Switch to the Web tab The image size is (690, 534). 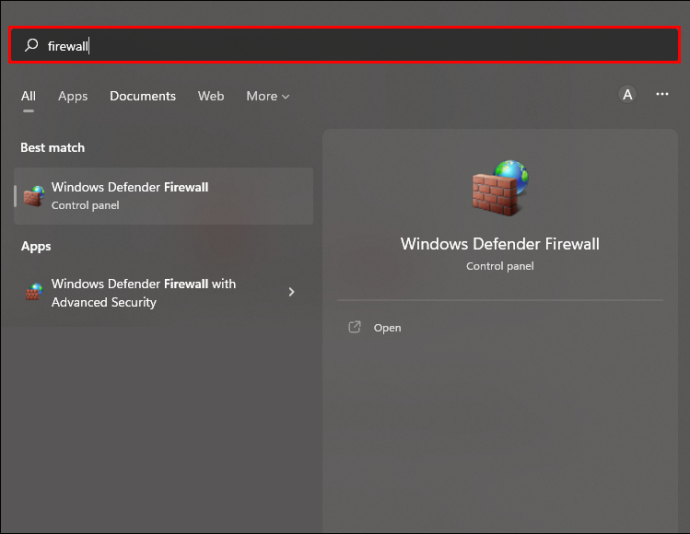pos(211,96)
